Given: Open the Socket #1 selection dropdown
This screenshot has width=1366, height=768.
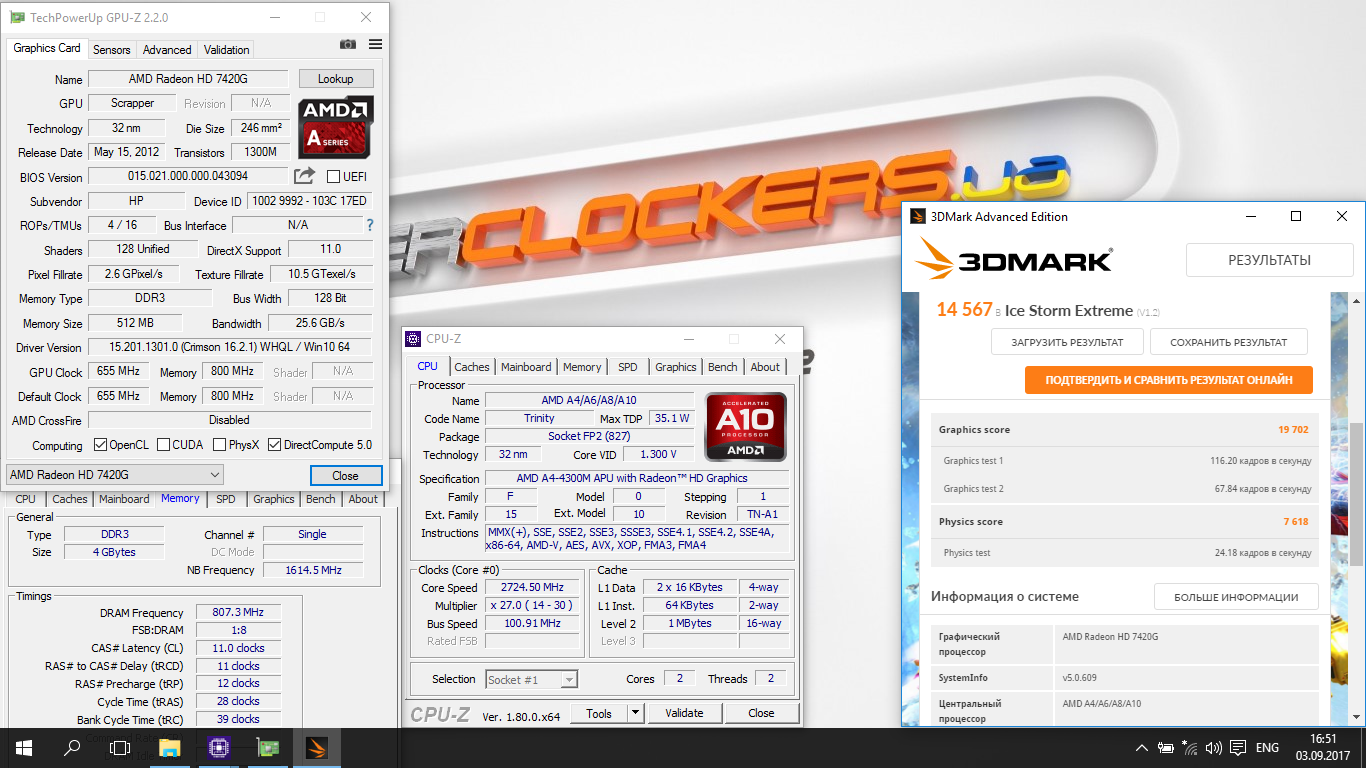Looking at the screenshot, I should pyautogui.click(x=531, y=679).
